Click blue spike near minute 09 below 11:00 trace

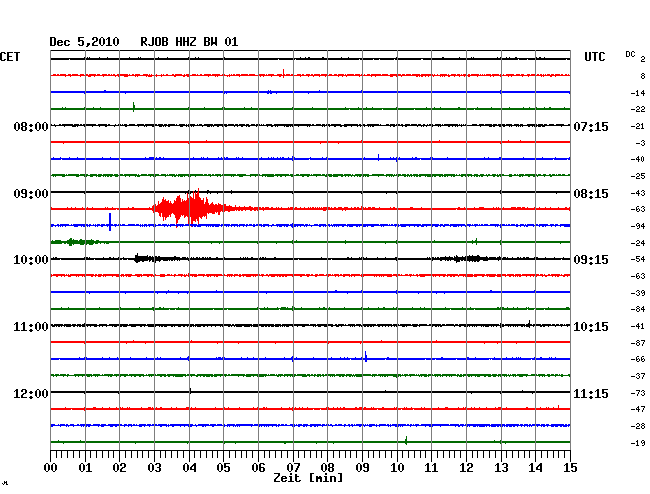tap(366, 356)
